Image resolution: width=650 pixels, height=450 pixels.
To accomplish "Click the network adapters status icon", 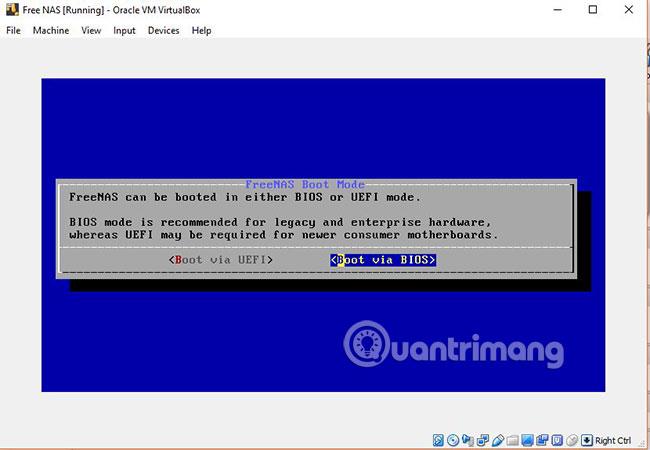I will coord(483,440).
